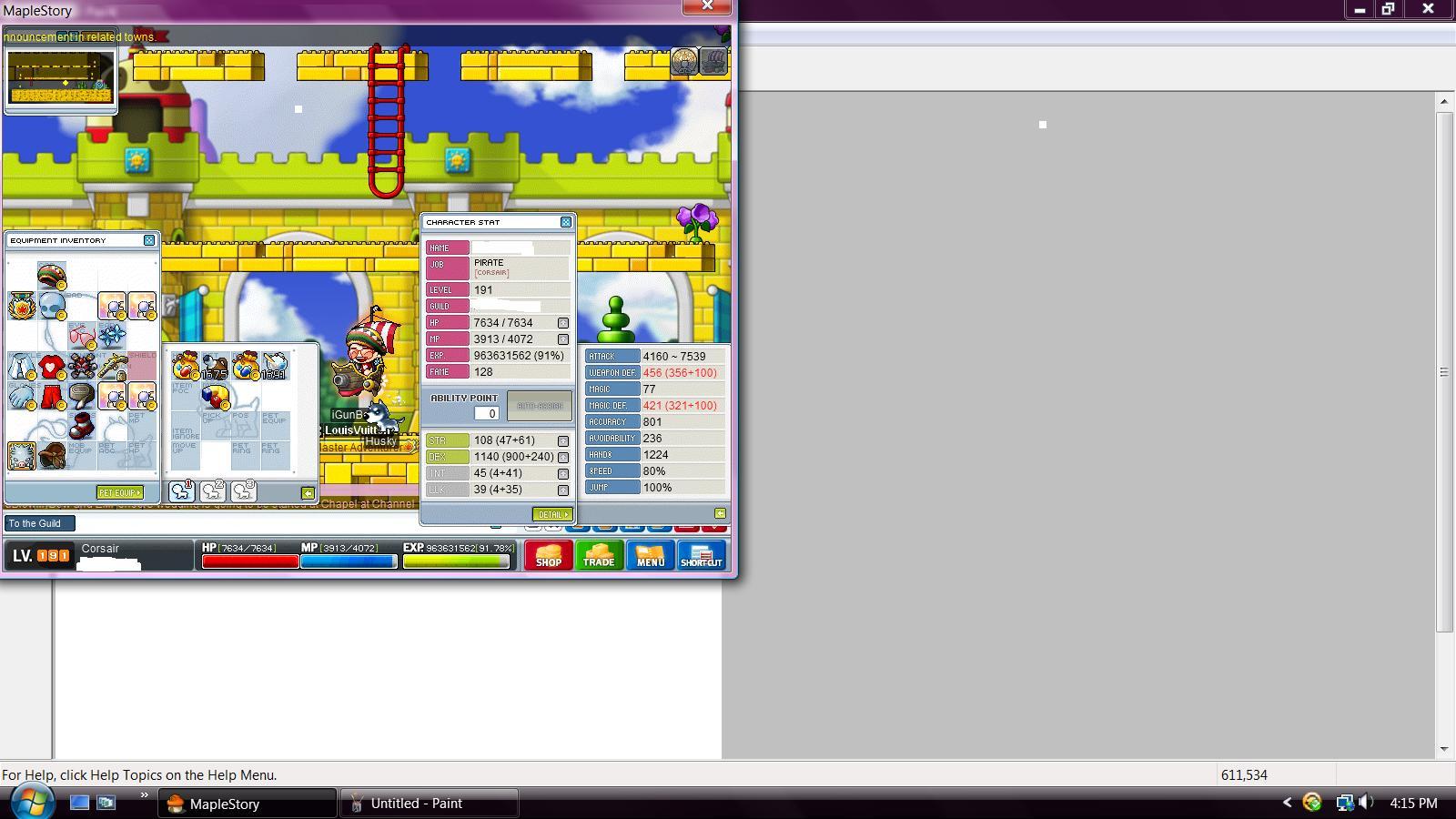Raise LUK stat with arrow button
1456x819 pixels.
click(563, 490)
